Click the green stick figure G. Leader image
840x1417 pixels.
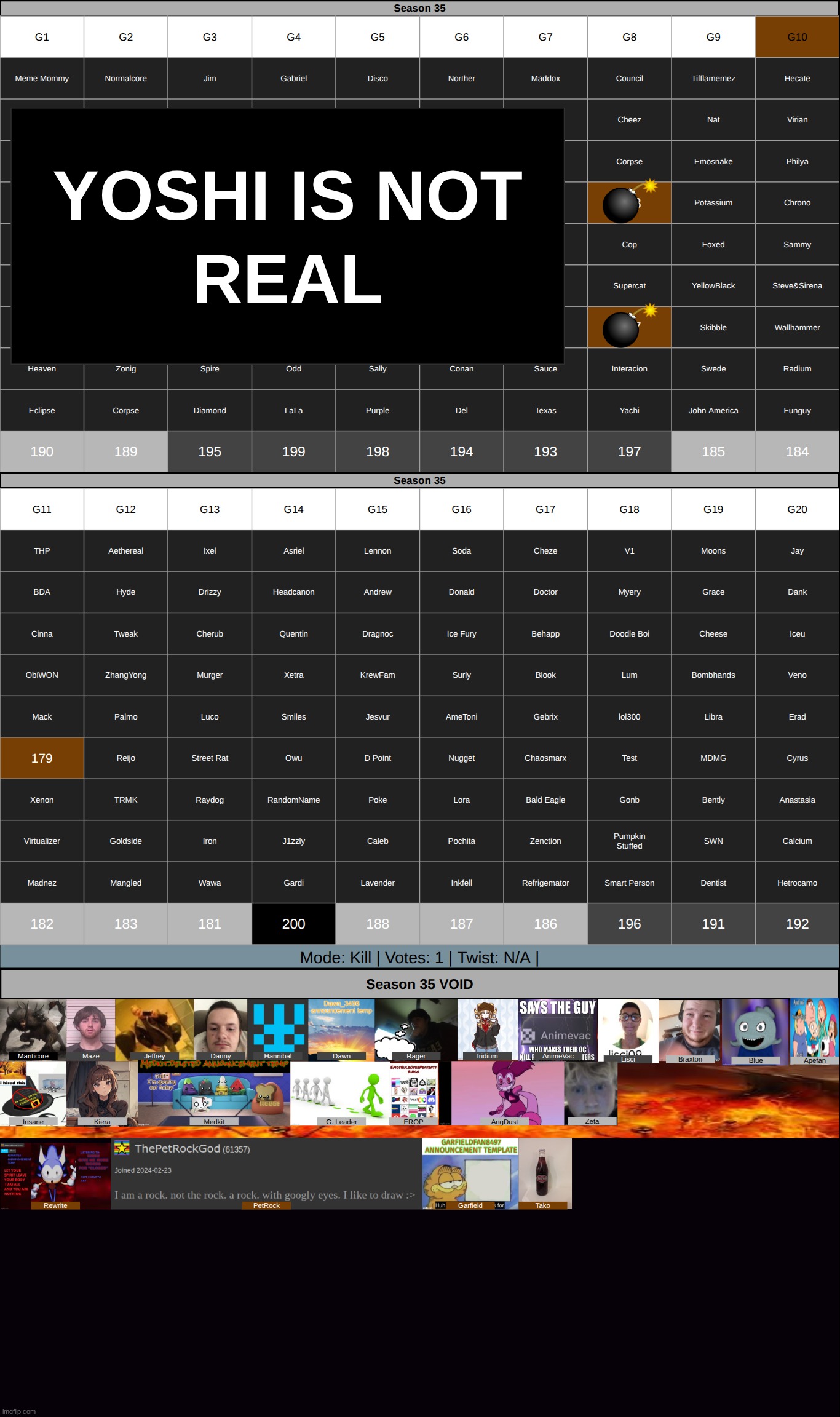coord(341,1094)
